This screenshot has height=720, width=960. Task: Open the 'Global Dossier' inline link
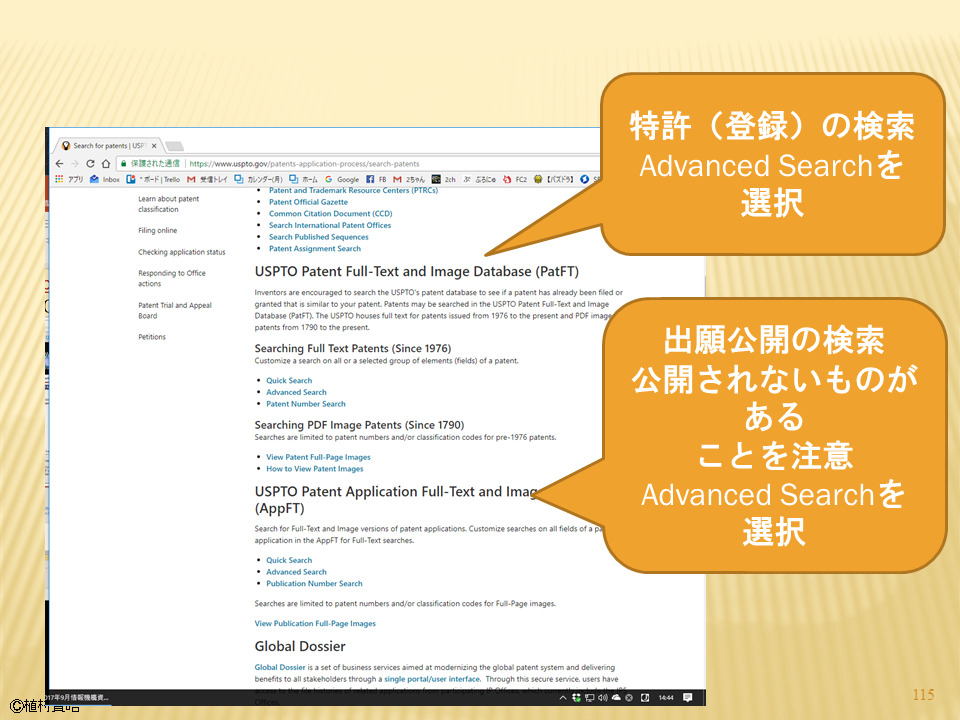(280, 667)
